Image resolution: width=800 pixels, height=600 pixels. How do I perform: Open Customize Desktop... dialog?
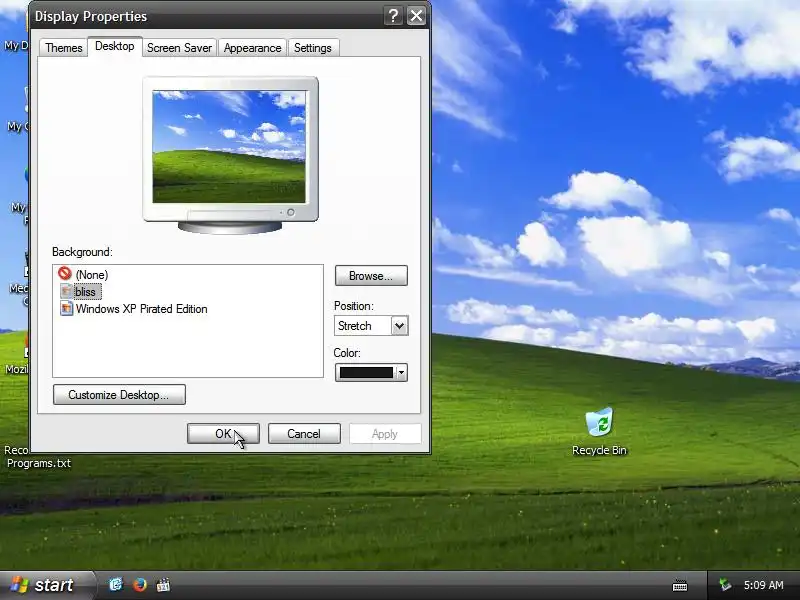pyautogui.click(x=119, y=395)
